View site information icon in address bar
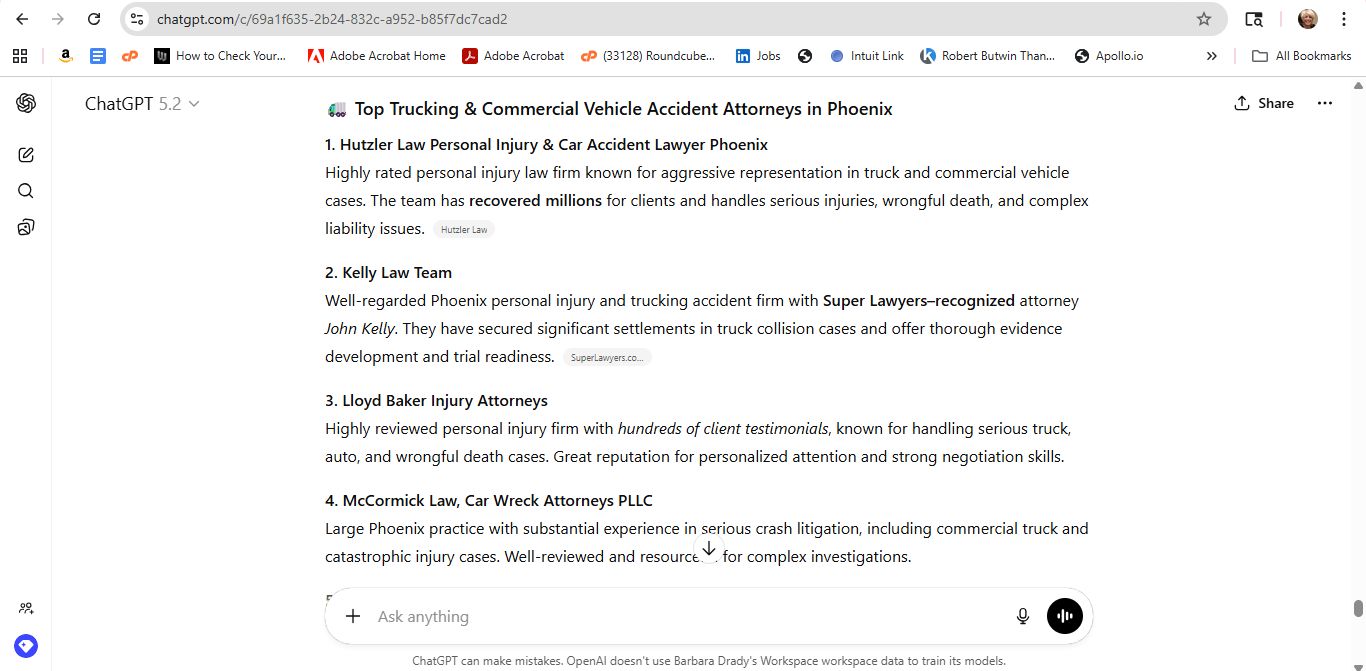The image size is (1366, 671). (x=138, y=19)
